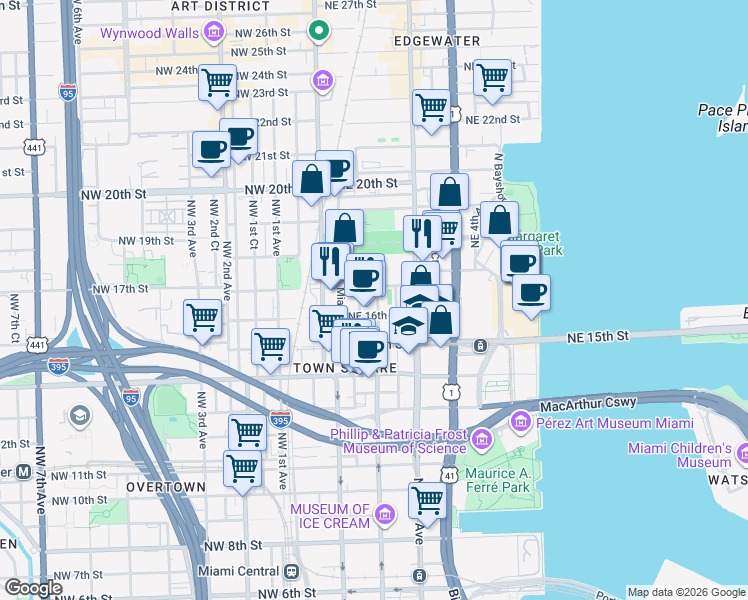The height and width of the screenshot is (600, 748).
Task: Select the coffee cup marker left of NW 21st St
Action: pyautogui.click(x=211, y=150)
